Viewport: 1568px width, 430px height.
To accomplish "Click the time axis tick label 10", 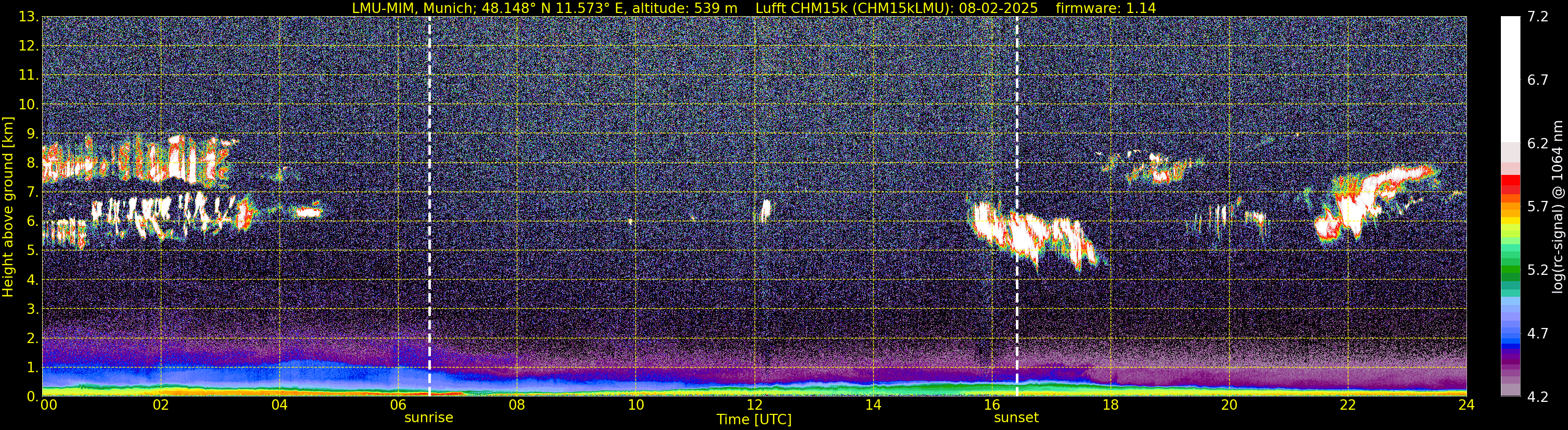I will [x=635, y=405].
